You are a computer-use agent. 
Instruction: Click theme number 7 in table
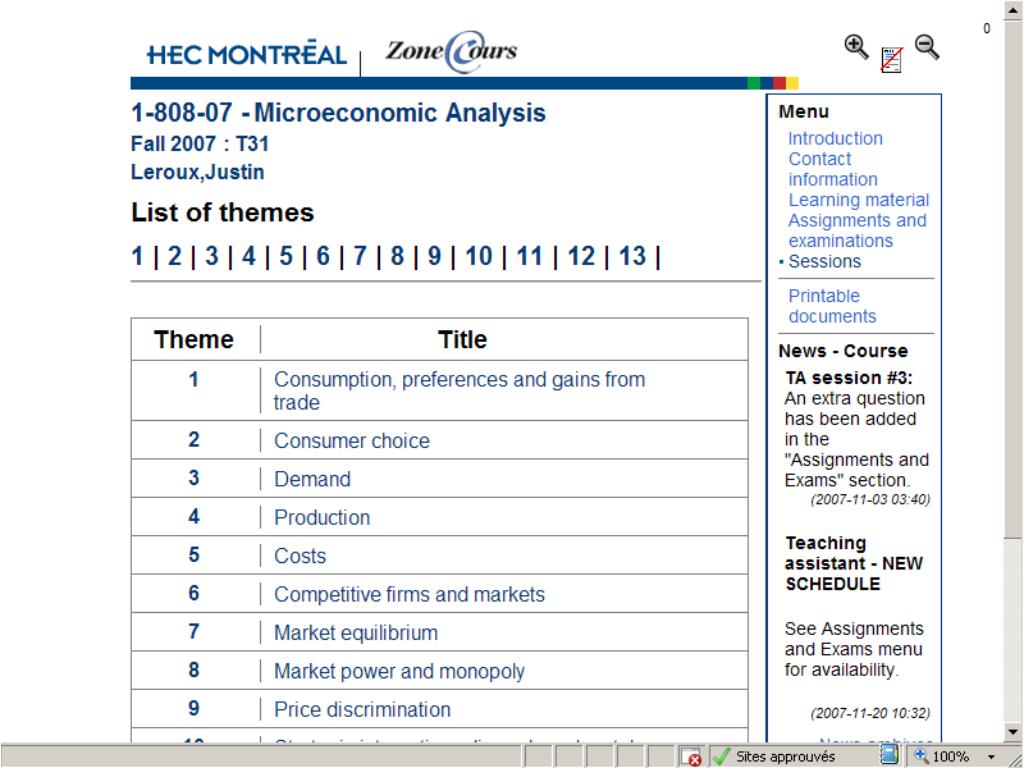coord(194,632)
